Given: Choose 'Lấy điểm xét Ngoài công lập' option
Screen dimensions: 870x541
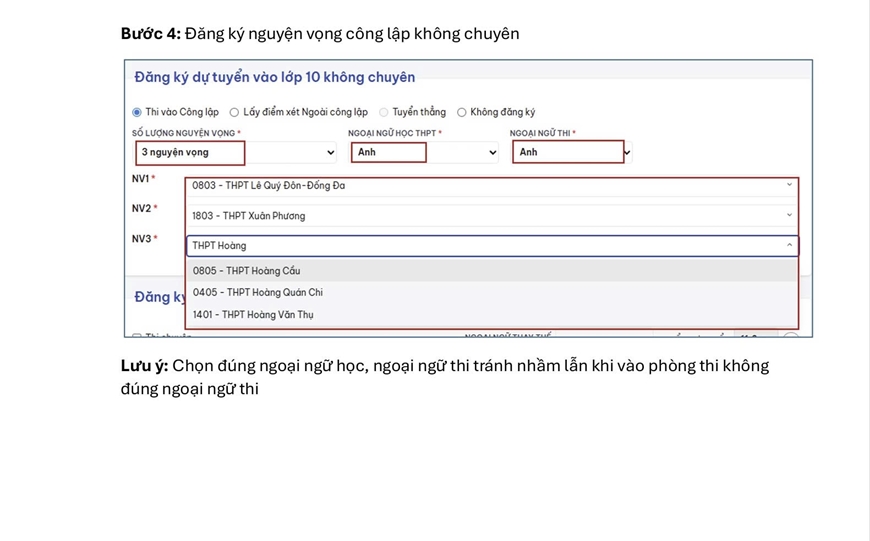Looking at the screenshot, I should 234,112.
